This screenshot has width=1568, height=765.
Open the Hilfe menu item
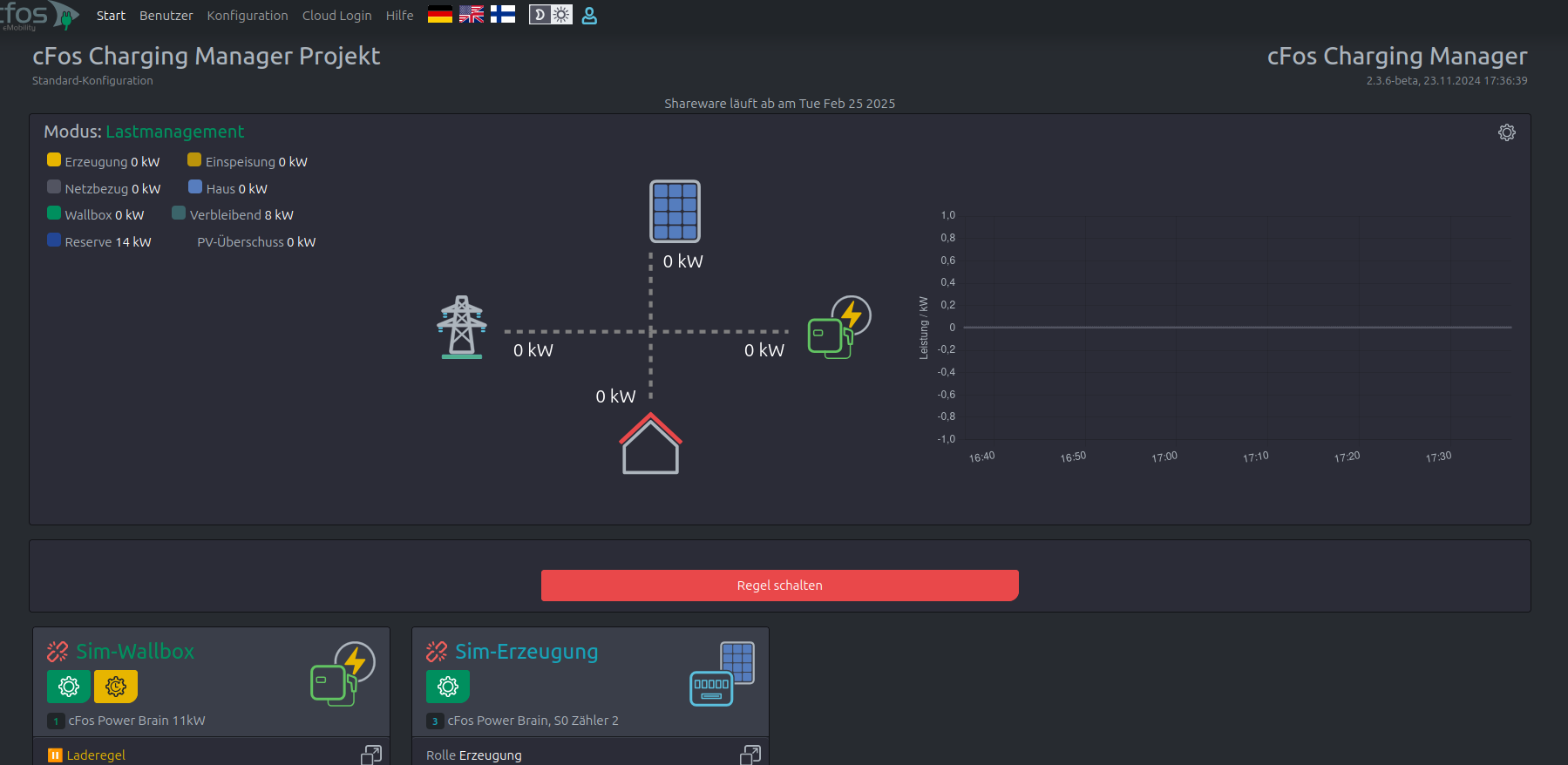(400, 16)
